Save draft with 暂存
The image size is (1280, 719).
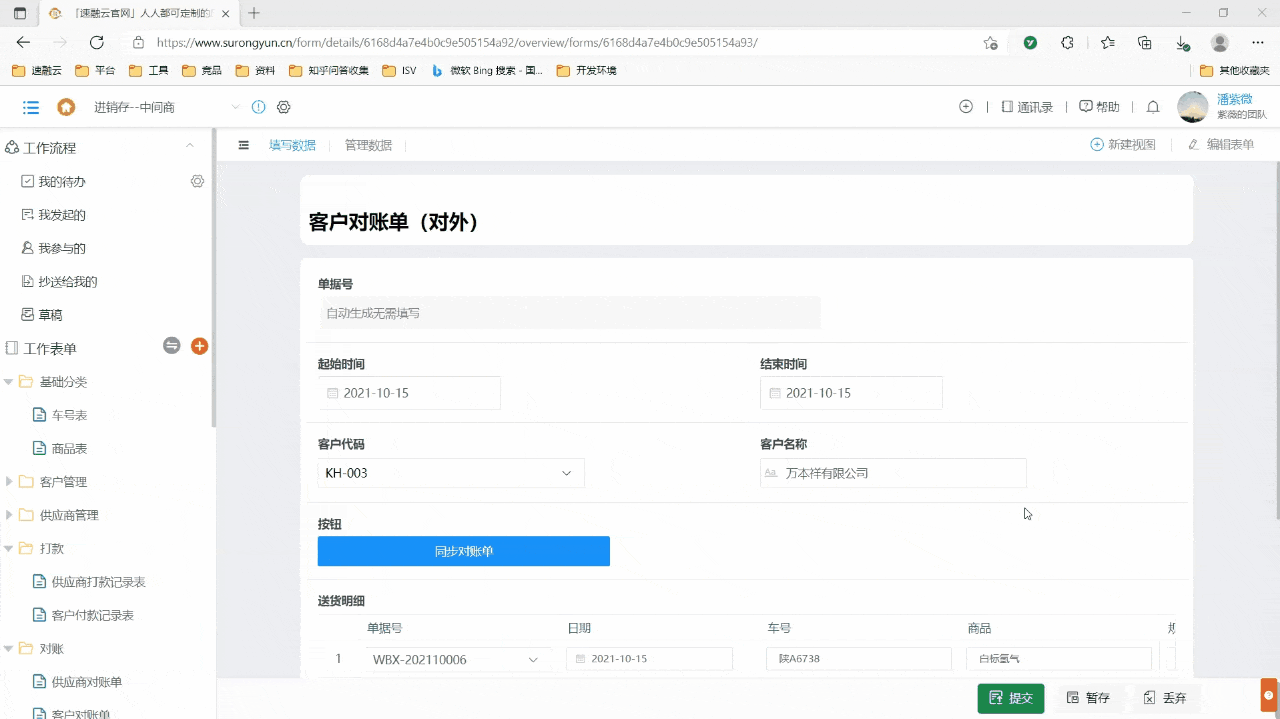coord(1088,698)
